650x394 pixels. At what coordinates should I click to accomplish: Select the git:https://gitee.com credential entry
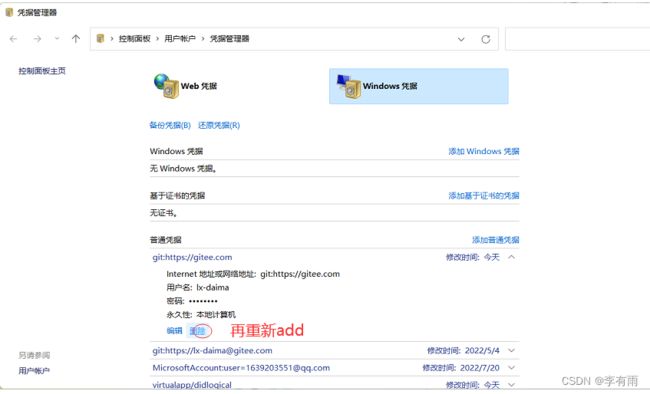(x=192, y=257)
